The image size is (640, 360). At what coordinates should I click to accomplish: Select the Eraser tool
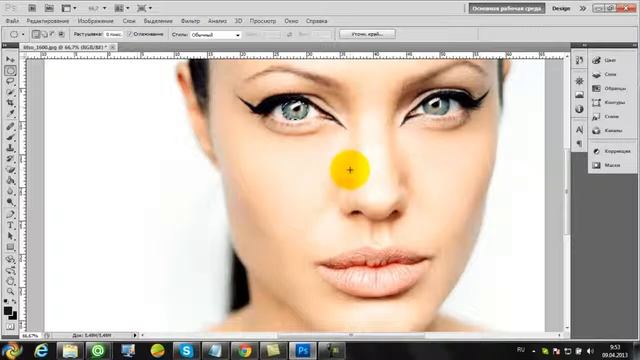click(x=10, y=169)
